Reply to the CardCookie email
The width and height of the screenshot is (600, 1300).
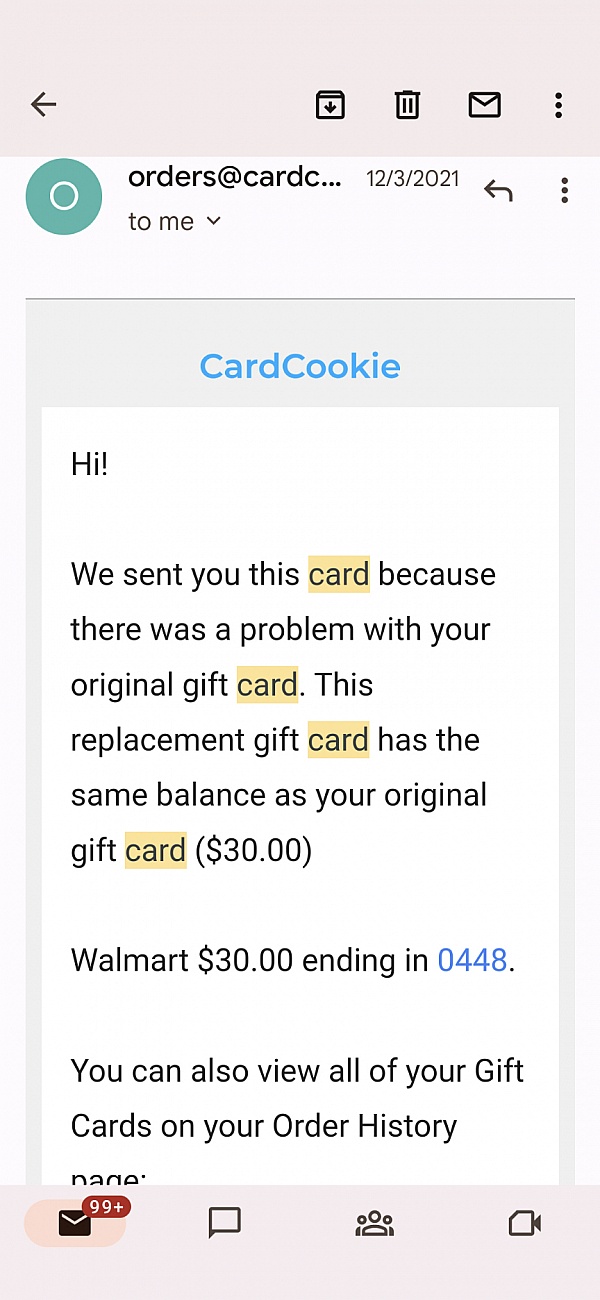(x=498, y=190)
